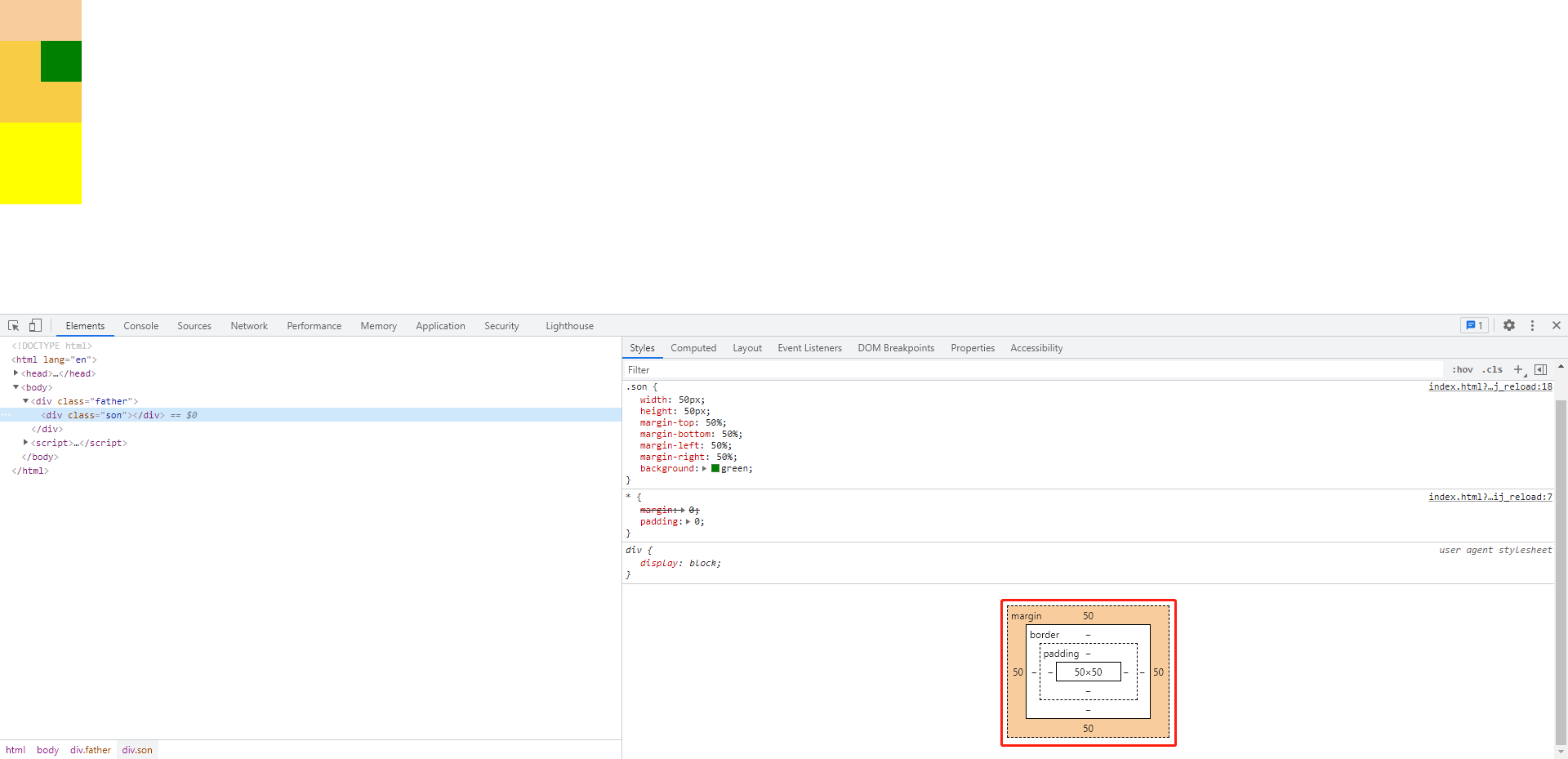Switch to the Elements tab
The height and width of the screenshot is (759, 1568).
[x=85, y=325]
